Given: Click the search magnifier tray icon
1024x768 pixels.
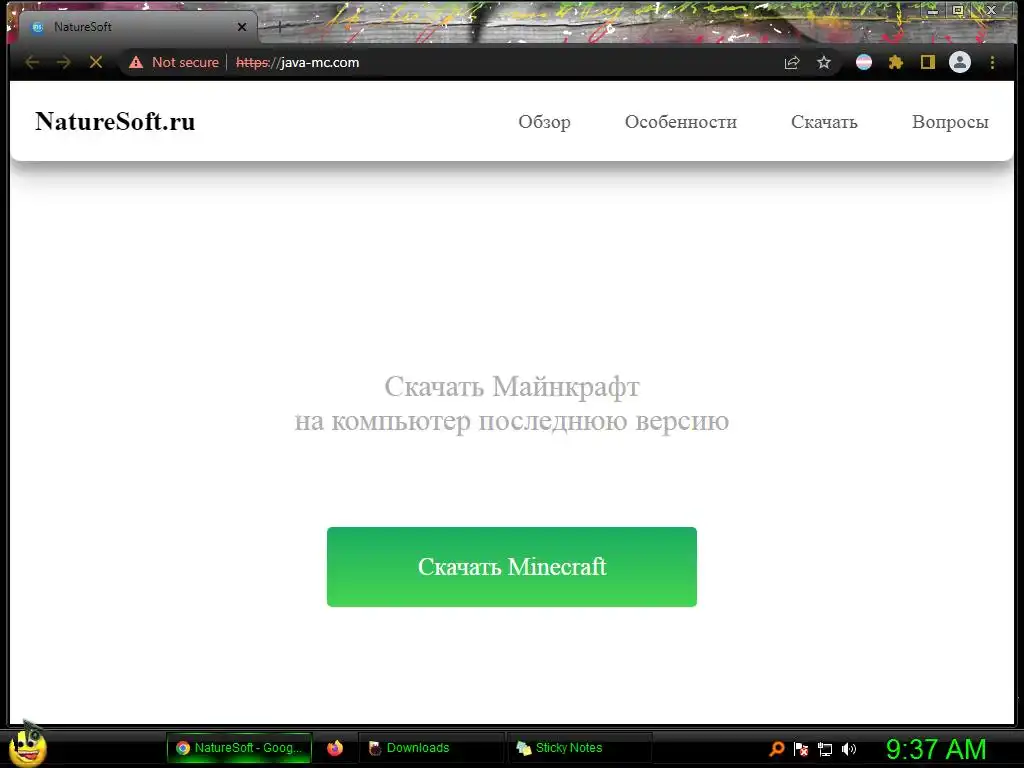Looking at the screenshot, I should click(776, 749).
